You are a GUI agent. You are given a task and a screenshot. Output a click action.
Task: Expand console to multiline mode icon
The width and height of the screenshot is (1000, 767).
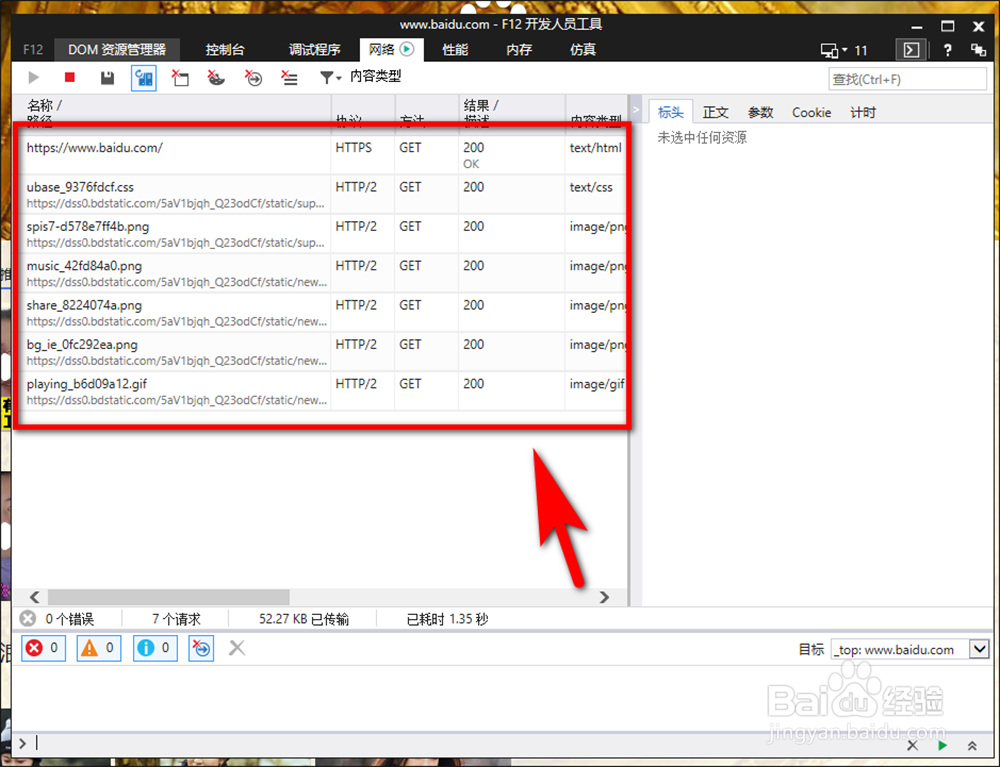(972, 745)
